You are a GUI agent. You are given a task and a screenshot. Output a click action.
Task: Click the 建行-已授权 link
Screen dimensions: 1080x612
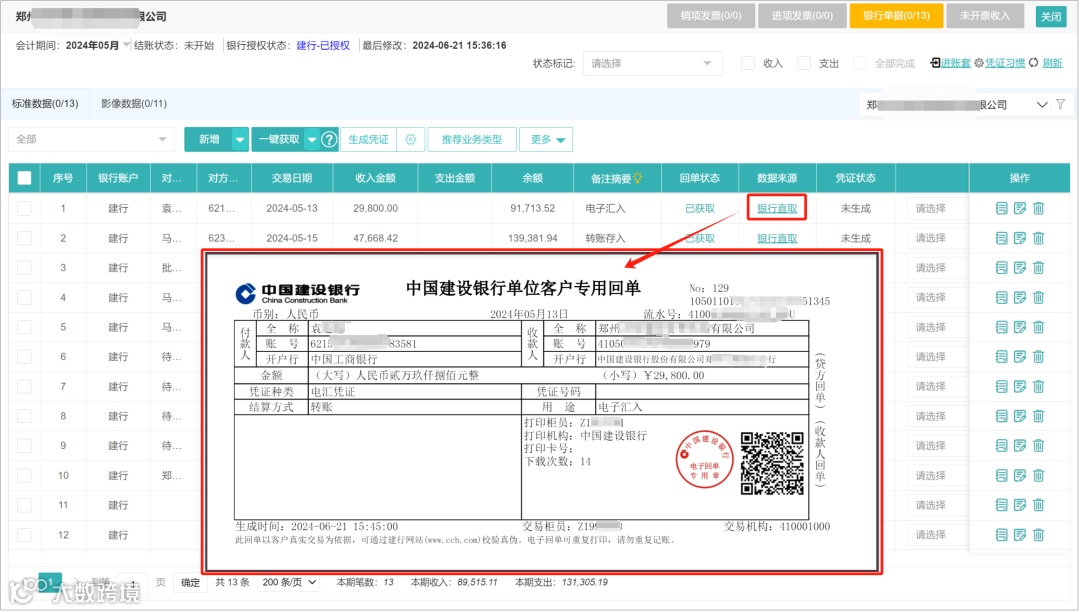(323, 45)
